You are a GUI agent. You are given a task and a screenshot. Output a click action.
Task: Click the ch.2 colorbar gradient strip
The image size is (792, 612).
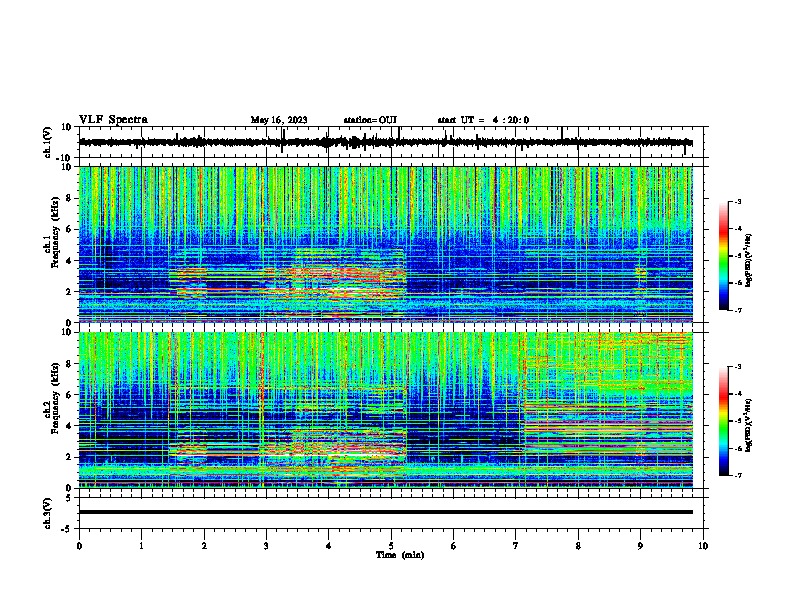pos(723,421)
